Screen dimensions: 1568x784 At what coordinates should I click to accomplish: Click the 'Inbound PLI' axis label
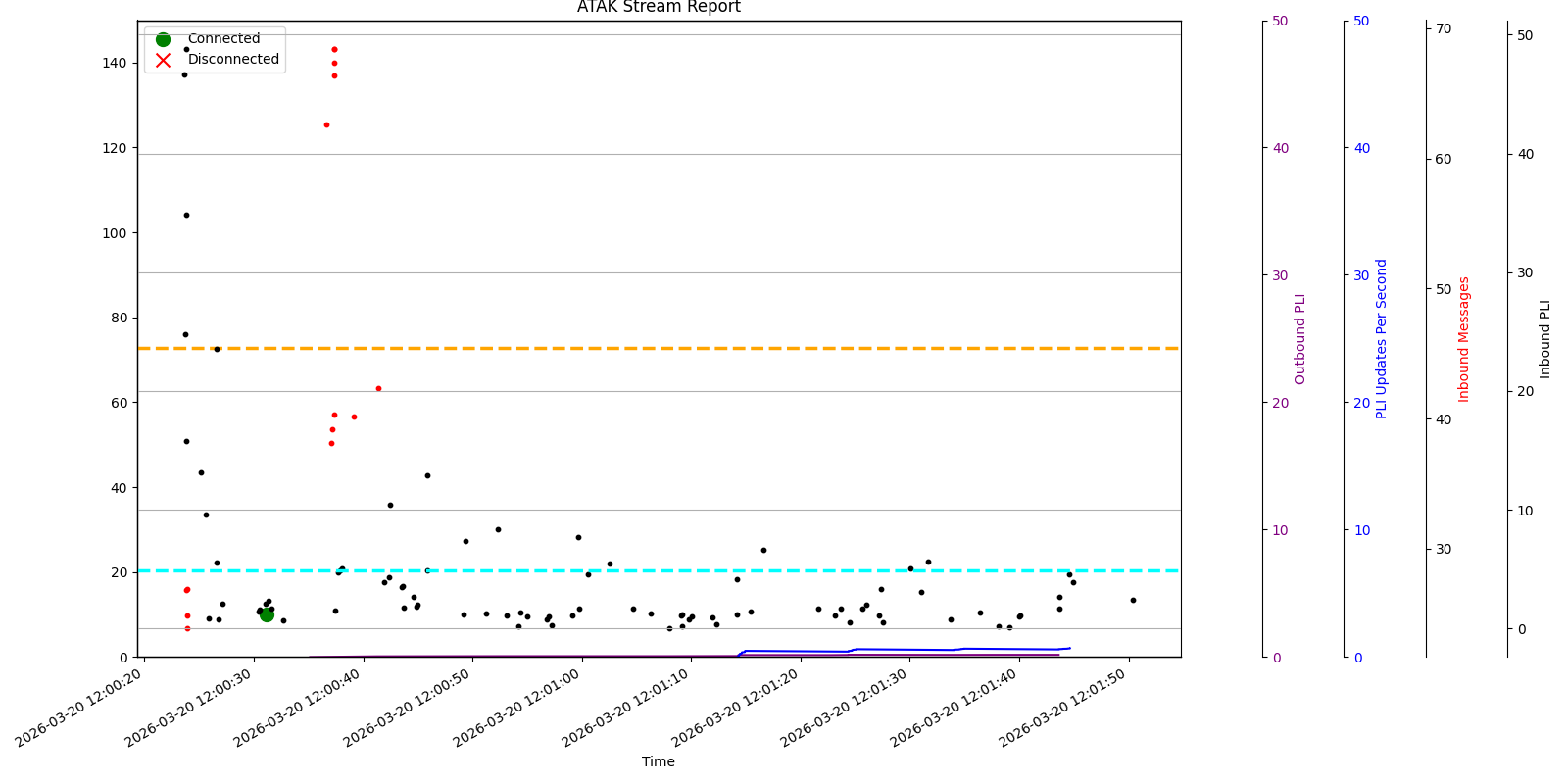coord(1545,338)
